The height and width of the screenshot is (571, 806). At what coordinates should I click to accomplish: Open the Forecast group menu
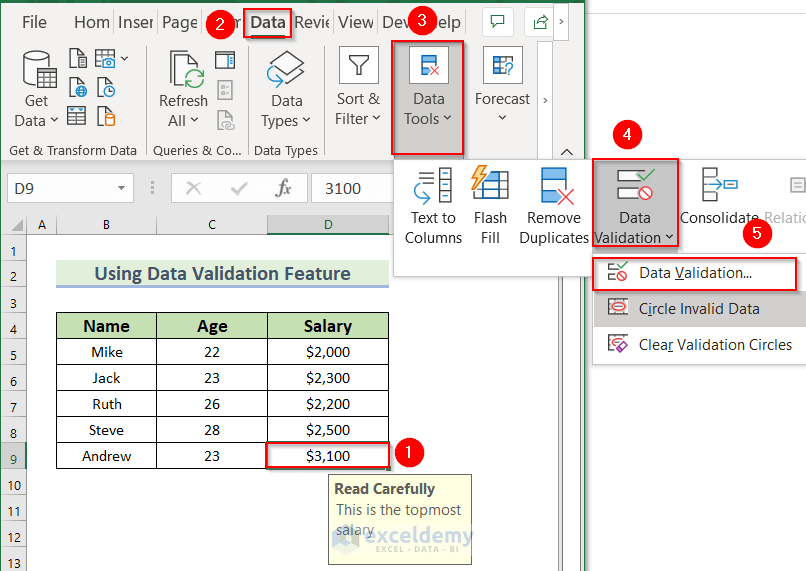point(502,86)
